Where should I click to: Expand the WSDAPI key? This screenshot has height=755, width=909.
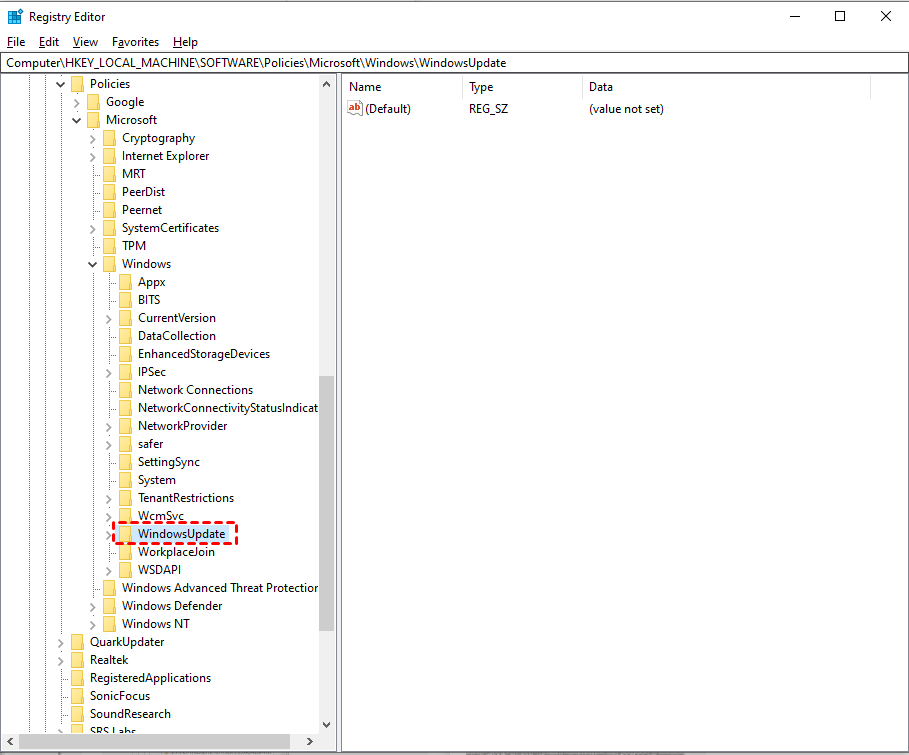pos(108,570)
